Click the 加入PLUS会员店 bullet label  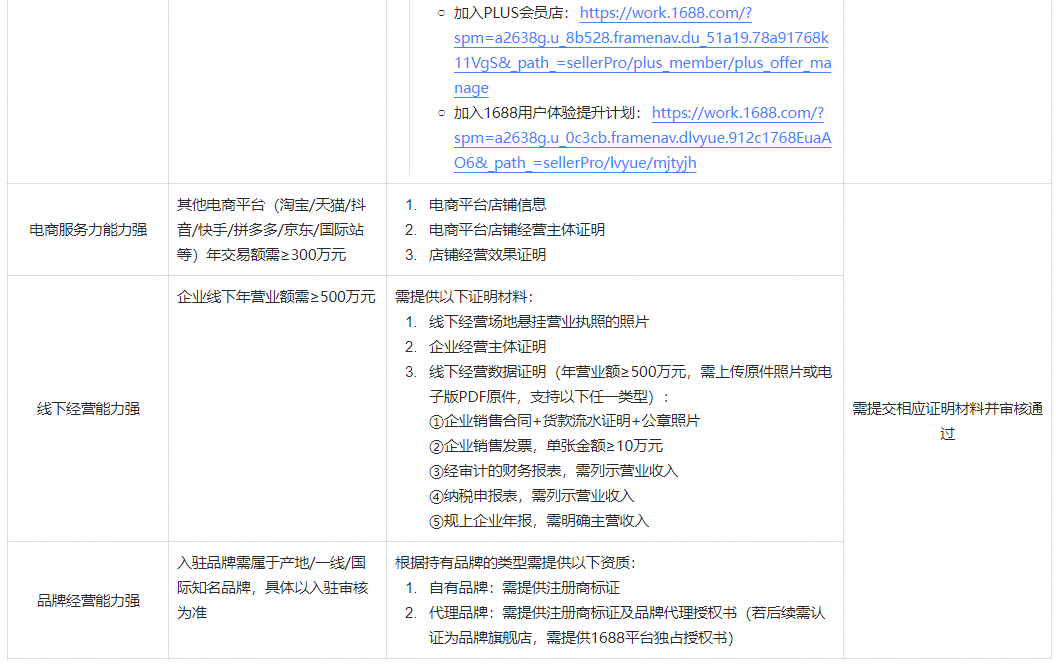510,14
